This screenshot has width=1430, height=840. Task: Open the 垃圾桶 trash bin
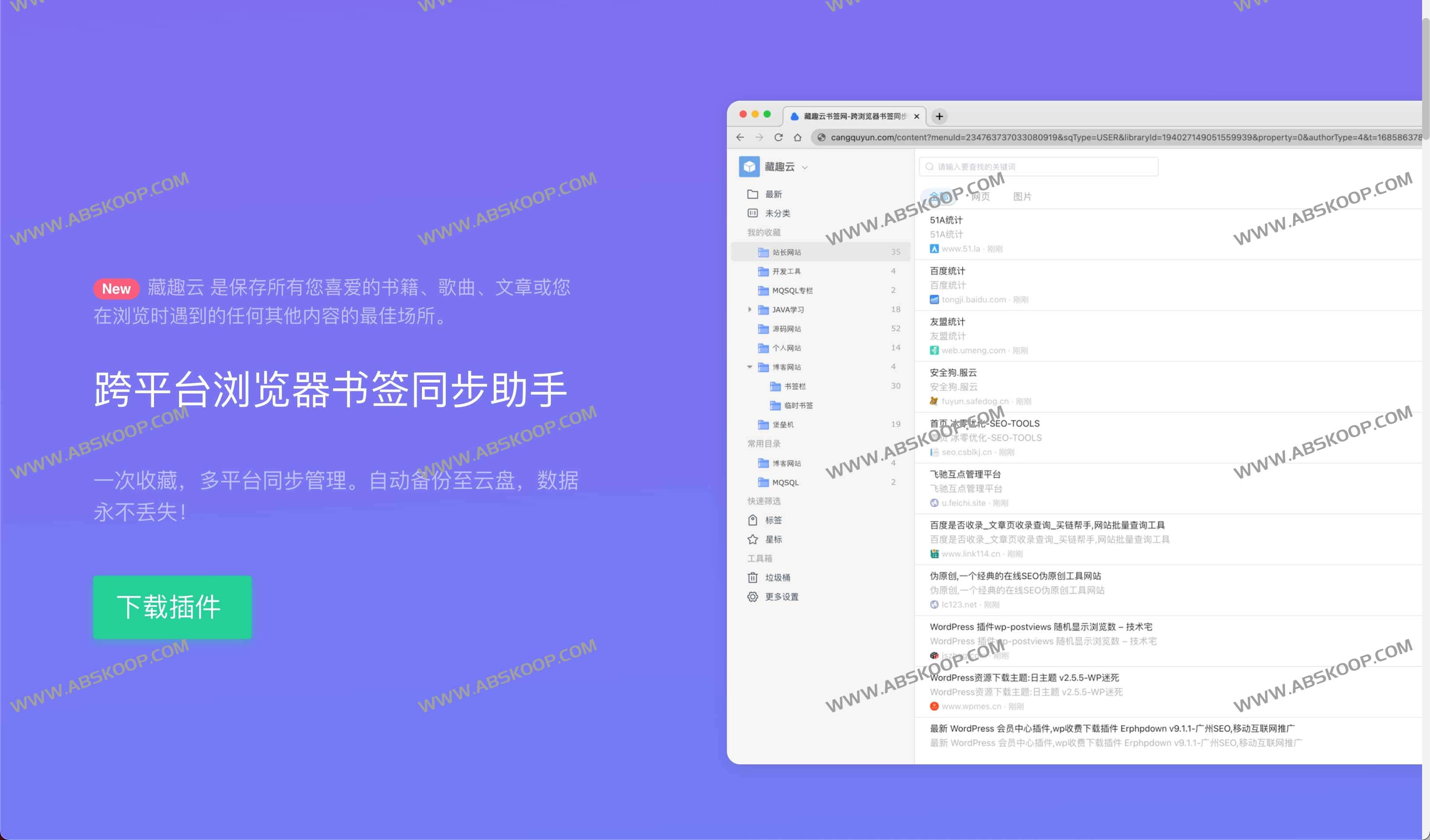click(x=777, y=577)
